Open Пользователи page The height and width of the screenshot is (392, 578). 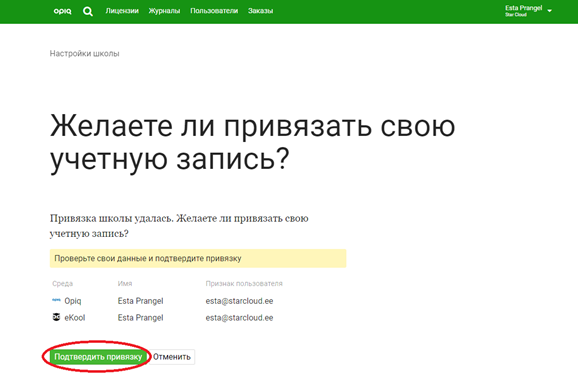[214, 11]
